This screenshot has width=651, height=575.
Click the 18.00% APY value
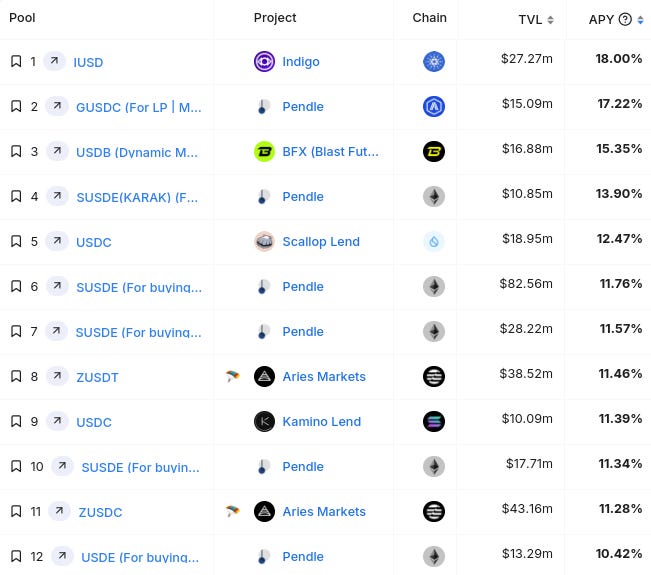coord(619,59)
